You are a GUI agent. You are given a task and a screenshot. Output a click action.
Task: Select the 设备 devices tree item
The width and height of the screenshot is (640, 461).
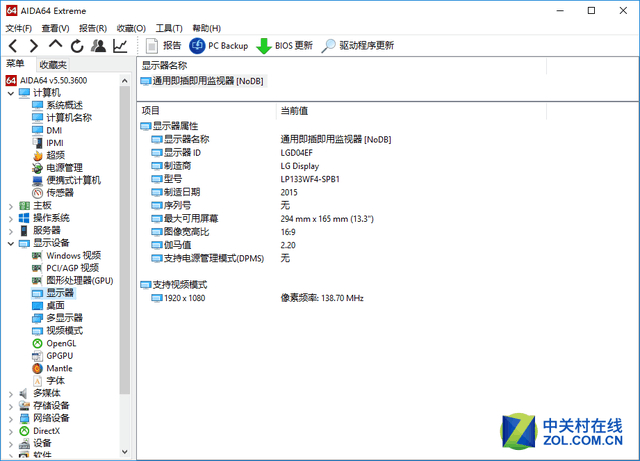(36, 443)
